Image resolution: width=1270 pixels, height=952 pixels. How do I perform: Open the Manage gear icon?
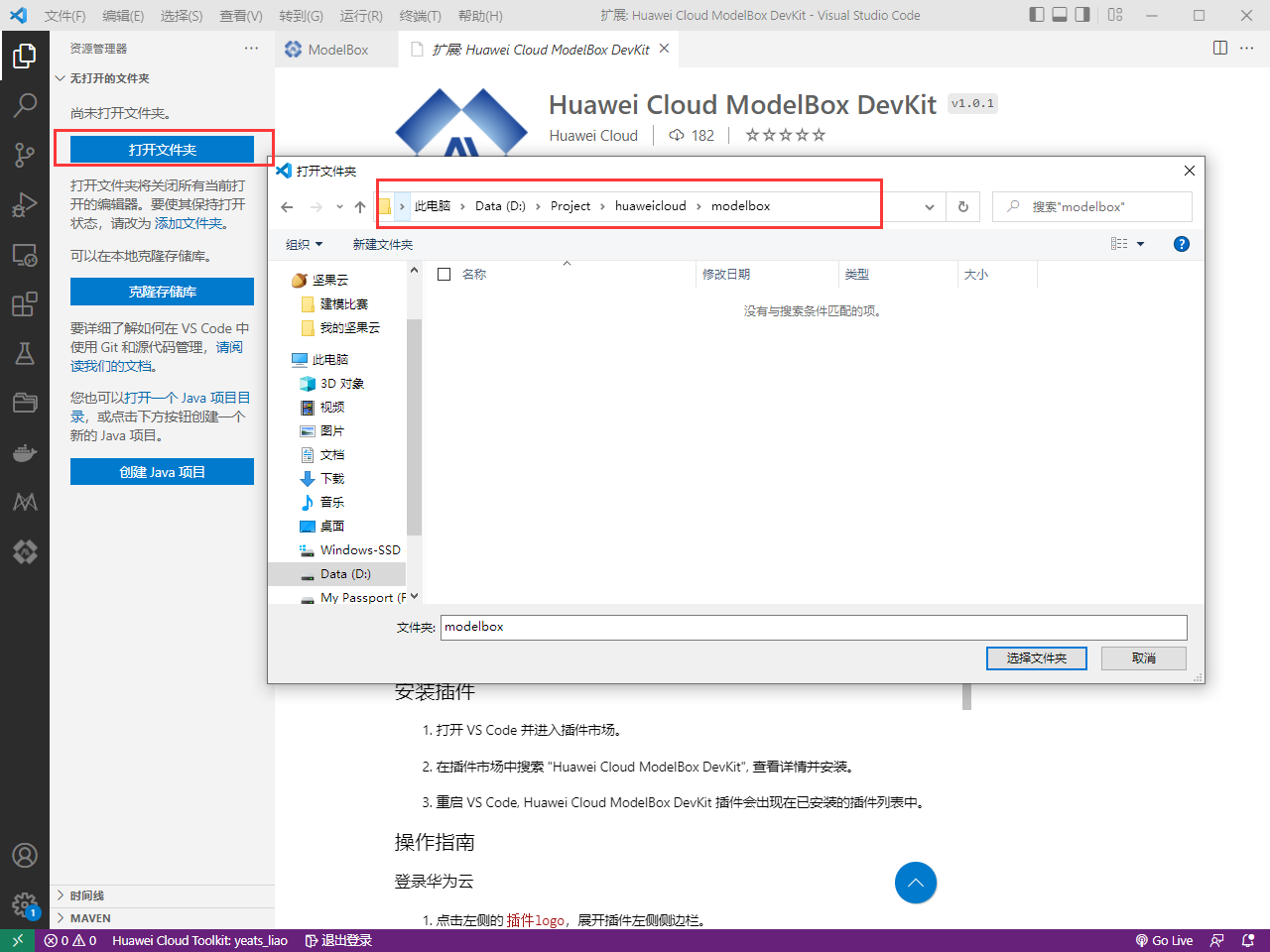click(25, 903)
